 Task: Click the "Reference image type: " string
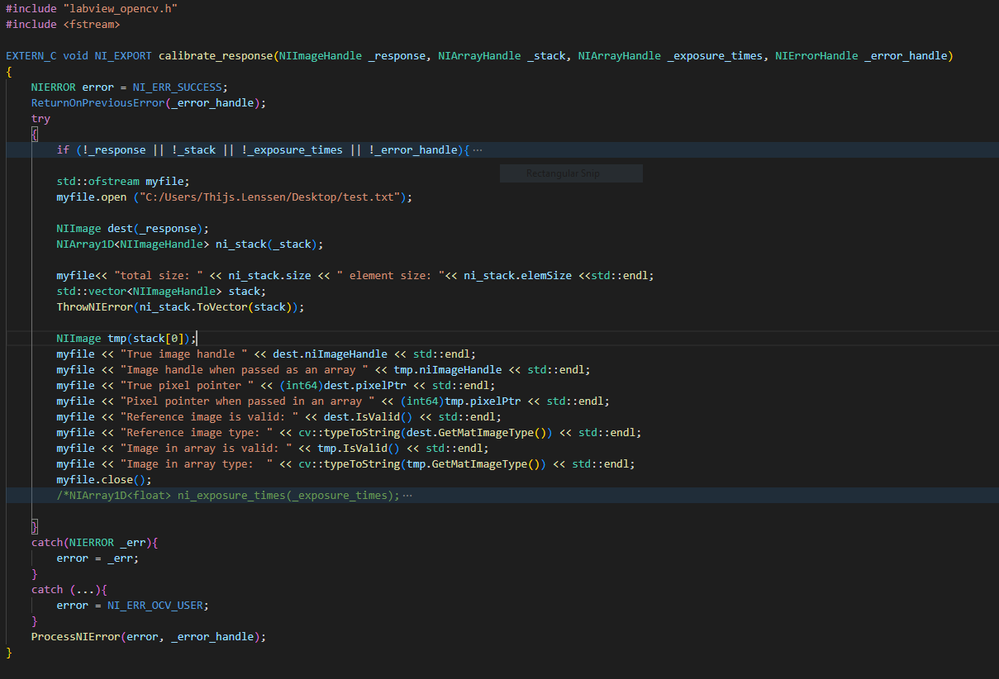197,432
